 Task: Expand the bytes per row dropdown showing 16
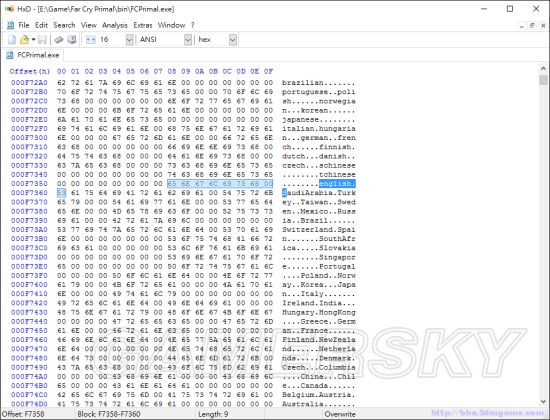click(129, 40)
